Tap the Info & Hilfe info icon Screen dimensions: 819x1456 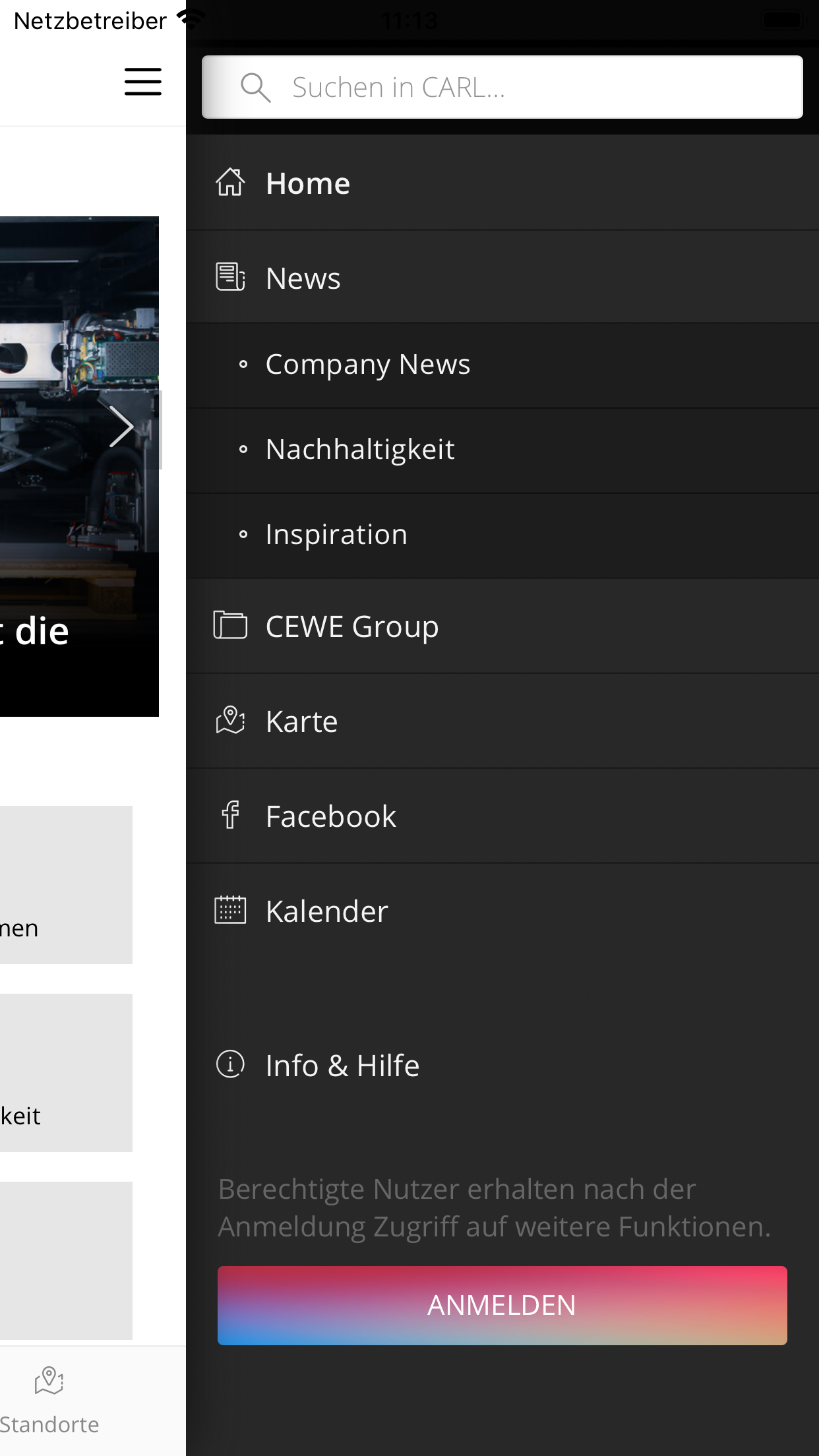(x=230, y=1064)
